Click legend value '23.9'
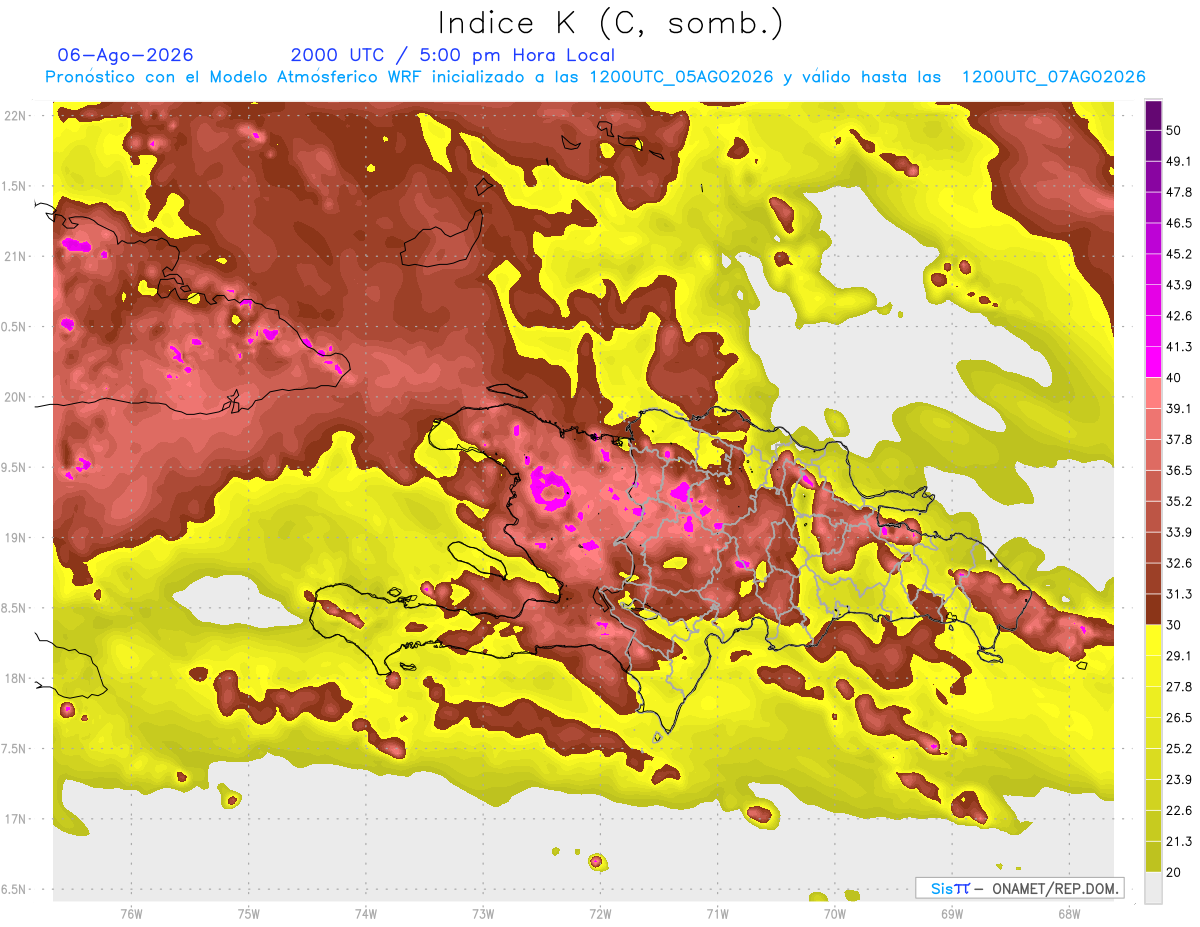This screenshot has height=927, width=1200. click(1179, 780)
